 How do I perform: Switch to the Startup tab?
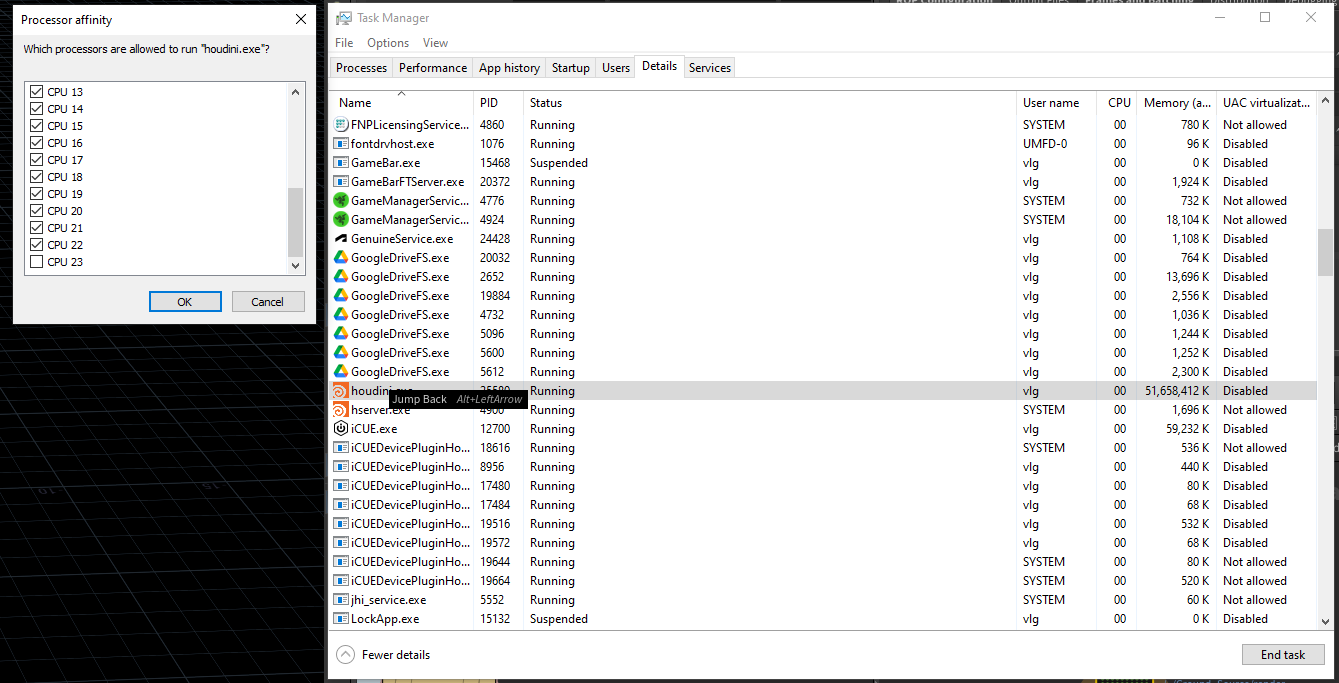pos(571,68)
